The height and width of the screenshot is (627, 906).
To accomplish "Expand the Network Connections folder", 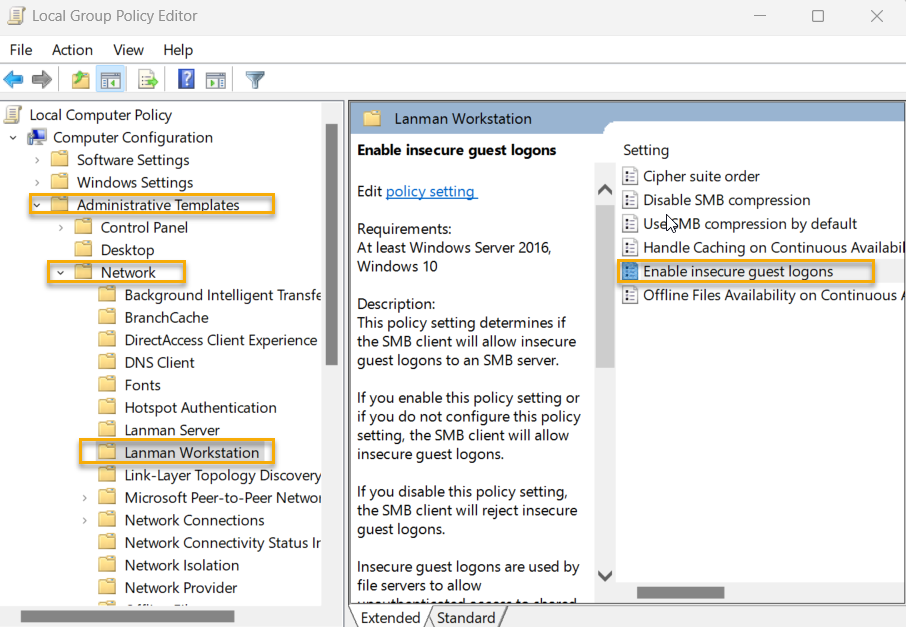I will (x=85, y=520).
